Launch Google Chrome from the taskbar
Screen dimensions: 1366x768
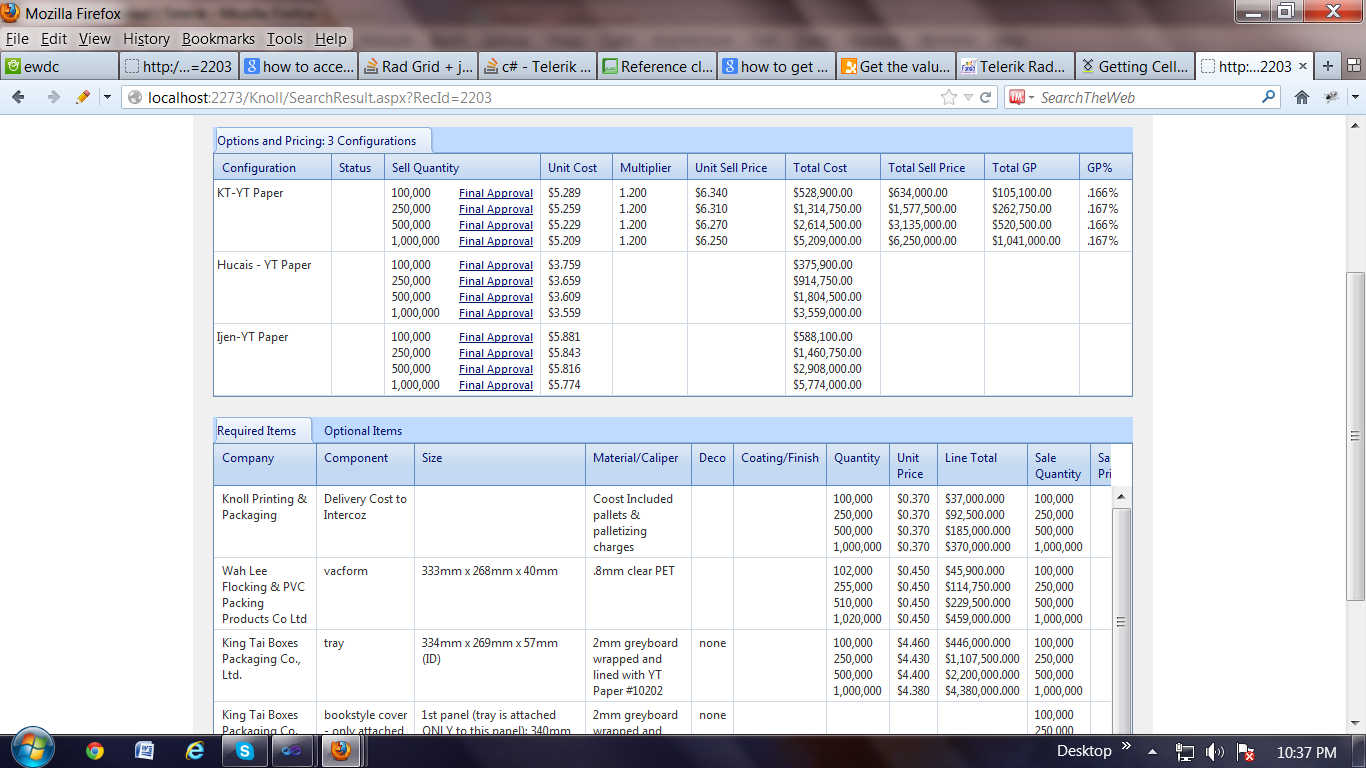(x=95, y=750)
